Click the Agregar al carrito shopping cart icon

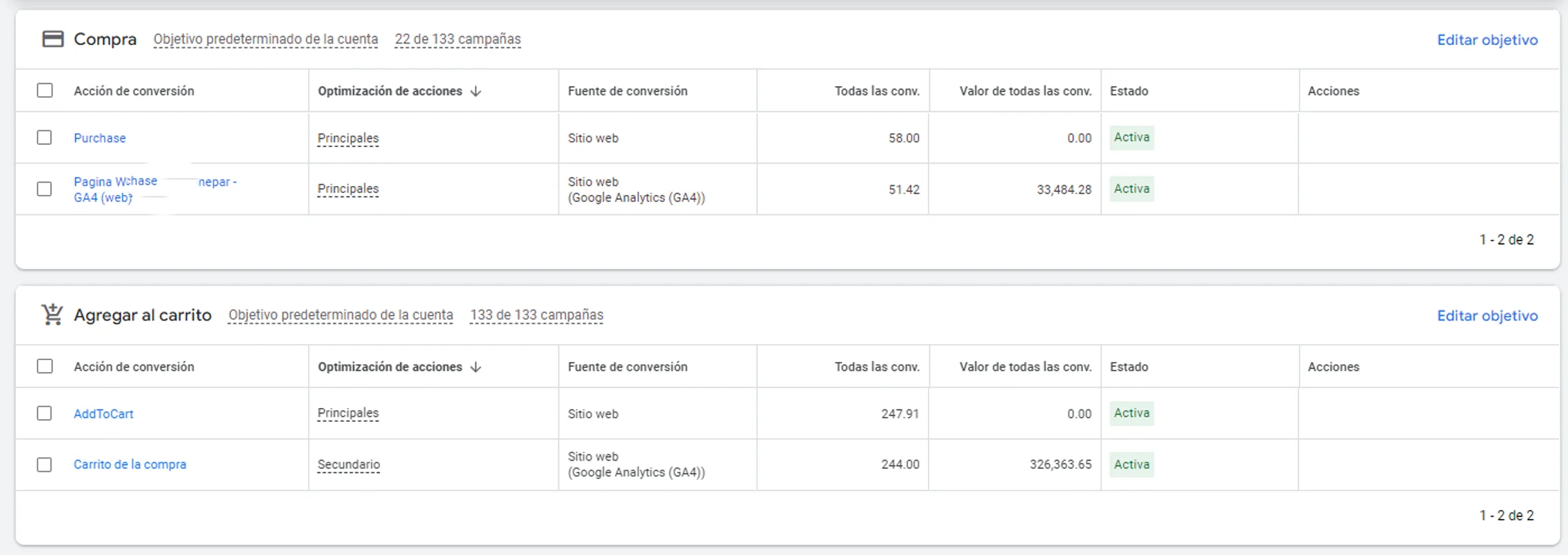(51, 314)
